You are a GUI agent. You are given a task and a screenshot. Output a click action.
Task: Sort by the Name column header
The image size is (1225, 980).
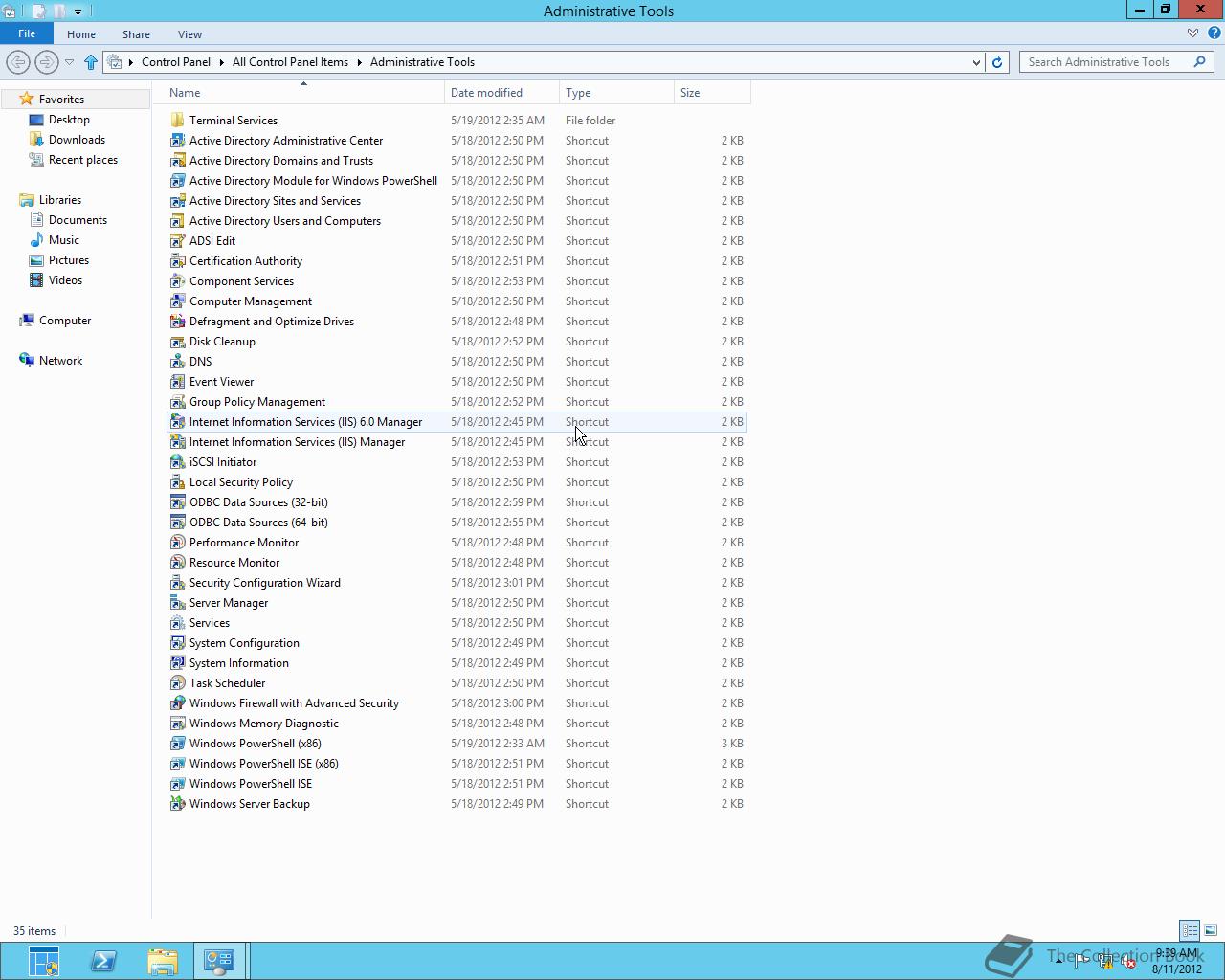(304, 93)
